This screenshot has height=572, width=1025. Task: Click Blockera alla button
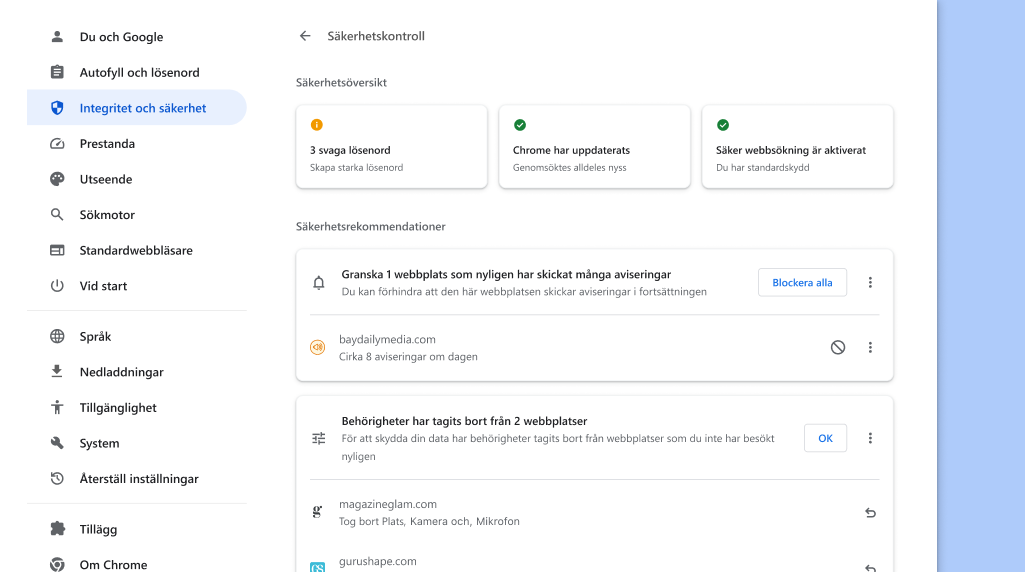(802, 282)
